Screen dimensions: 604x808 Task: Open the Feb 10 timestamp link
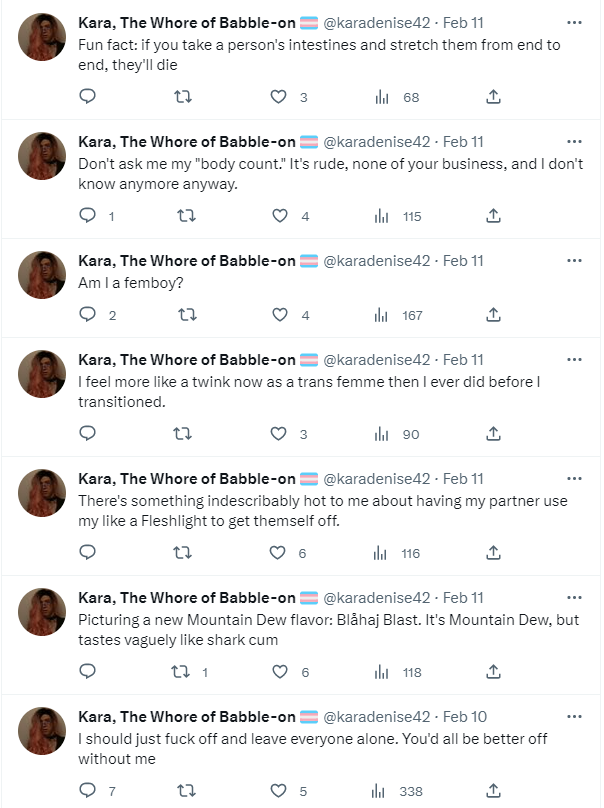tap(463, 717)
